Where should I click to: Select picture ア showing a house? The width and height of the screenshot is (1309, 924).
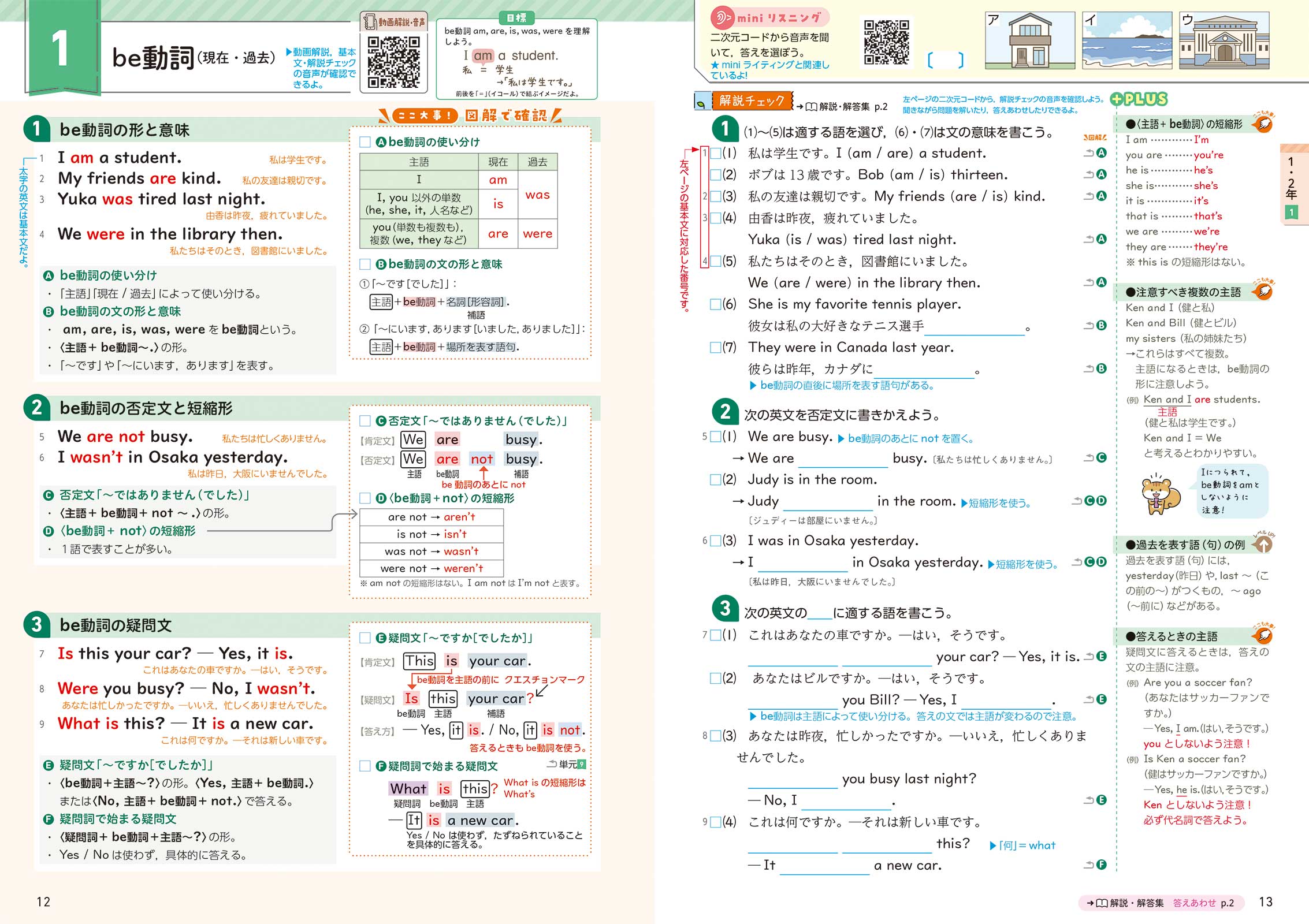[1030, 40]
